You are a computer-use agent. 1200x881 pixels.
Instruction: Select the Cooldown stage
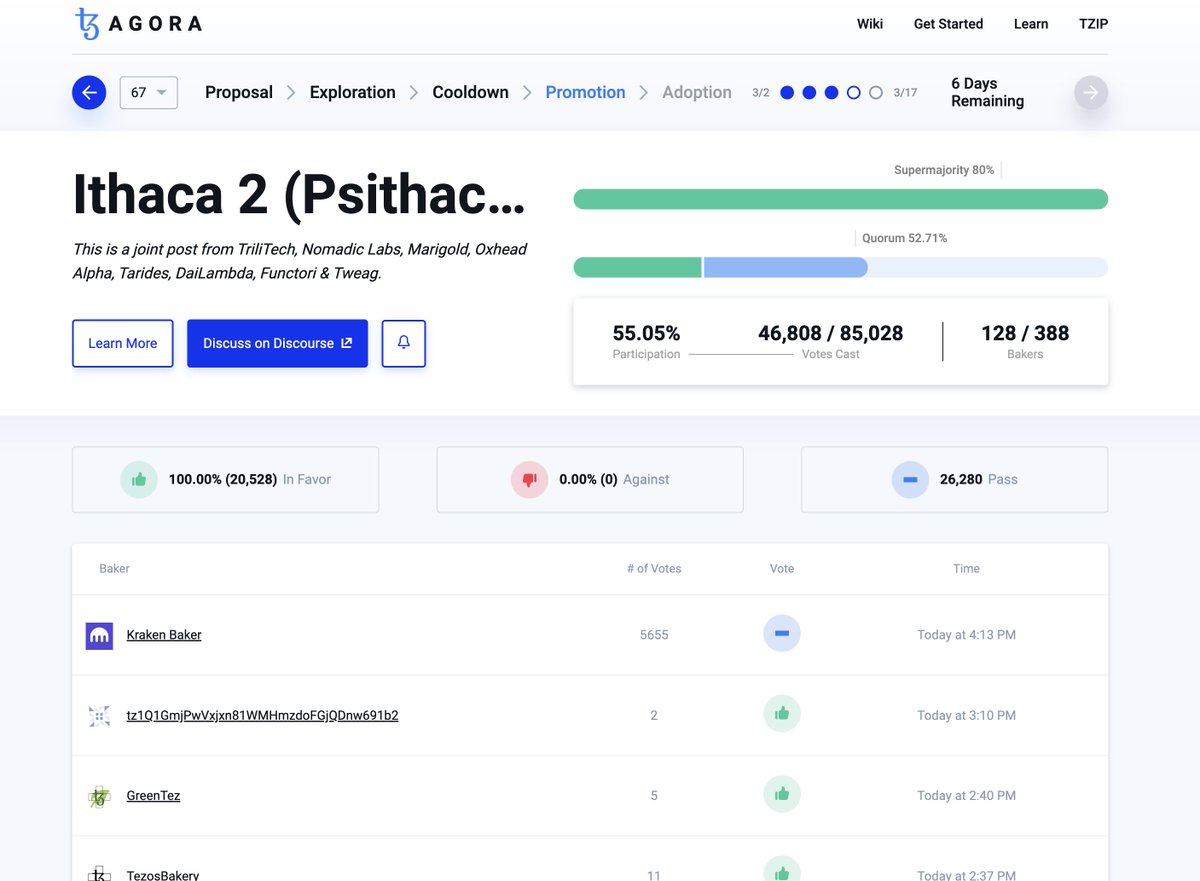[x=470, y=92]
